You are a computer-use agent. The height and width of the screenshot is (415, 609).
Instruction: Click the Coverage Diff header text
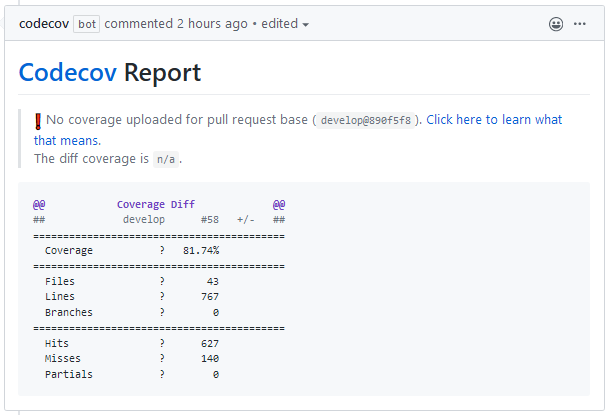156,204
